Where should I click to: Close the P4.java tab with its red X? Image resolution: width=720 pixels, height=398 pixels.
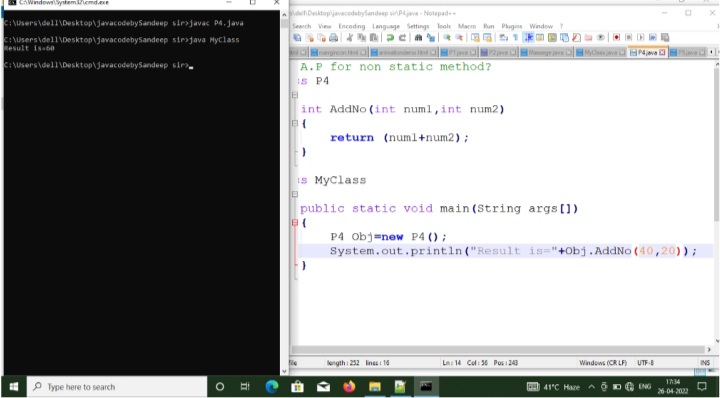[x=662, y=52]
